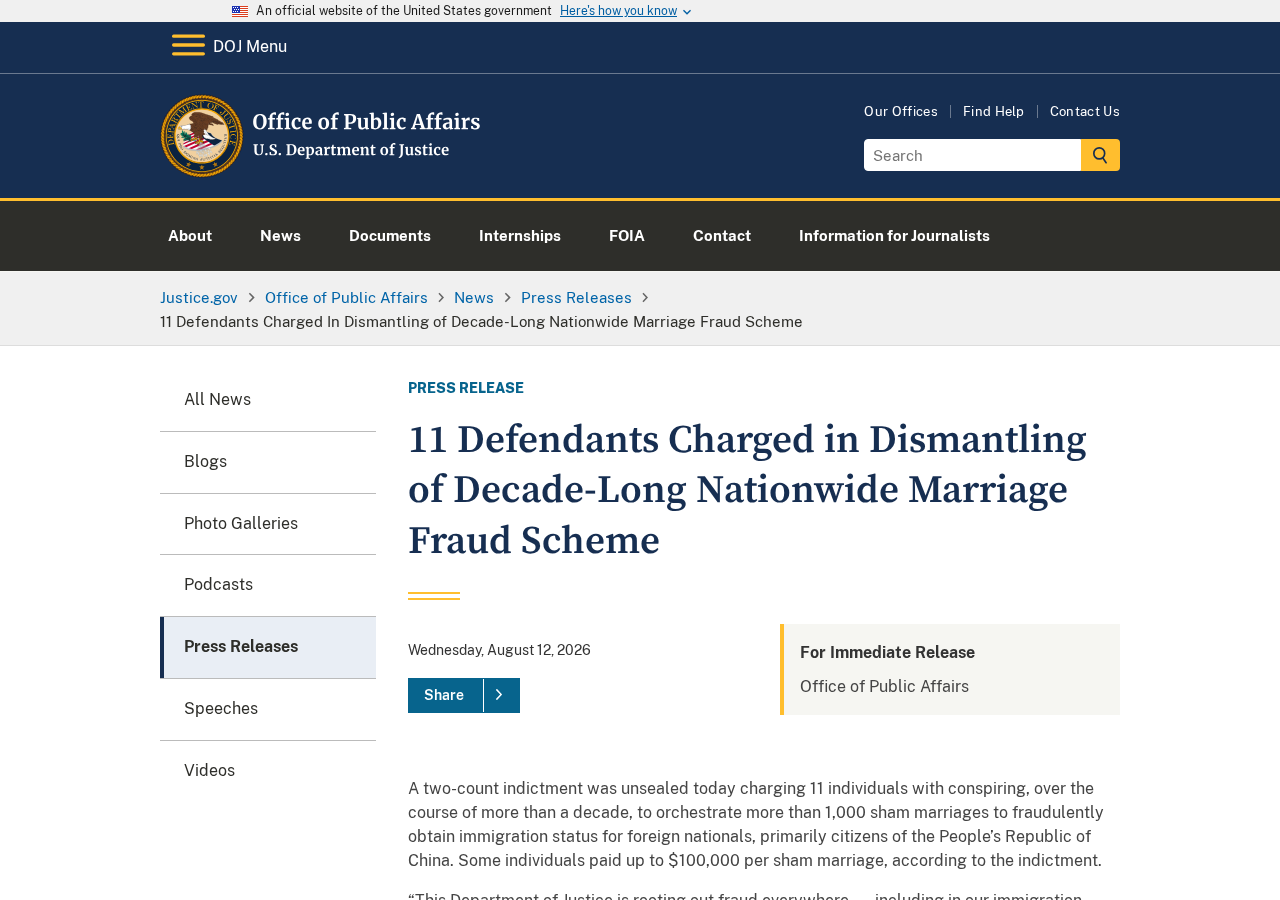This screenshot has height=900, width=1280.
Task: Open the Press Releases breadcrumb link
Action: pyautogui.click(x=576, y=298)
